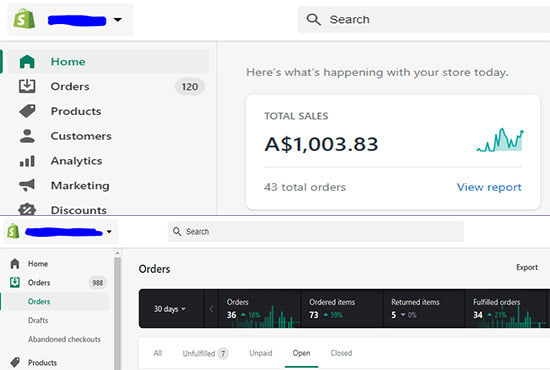Viewport: 550px width, 370px height.
Task: Expand the store dropdown arrow in lower header
Action: coord(109,231)
